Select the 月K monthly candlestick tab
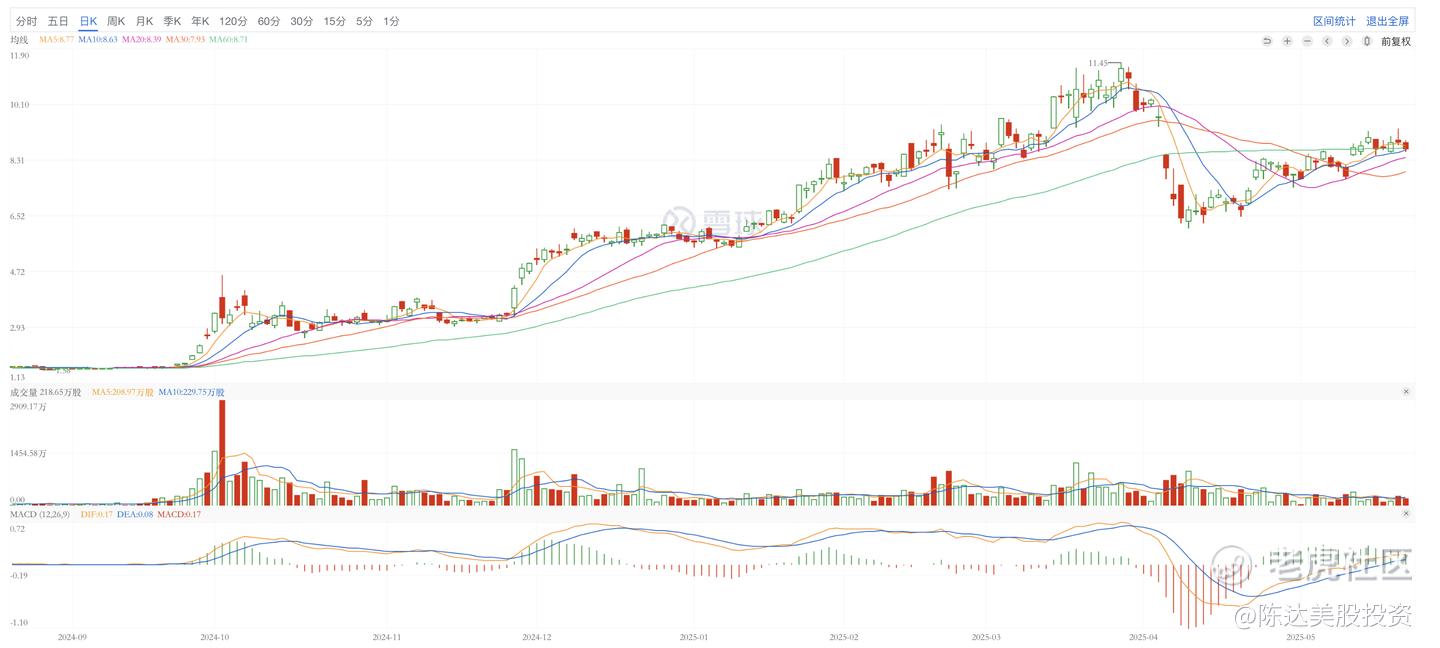1440x648 pixels. click(x=144, y=21)
